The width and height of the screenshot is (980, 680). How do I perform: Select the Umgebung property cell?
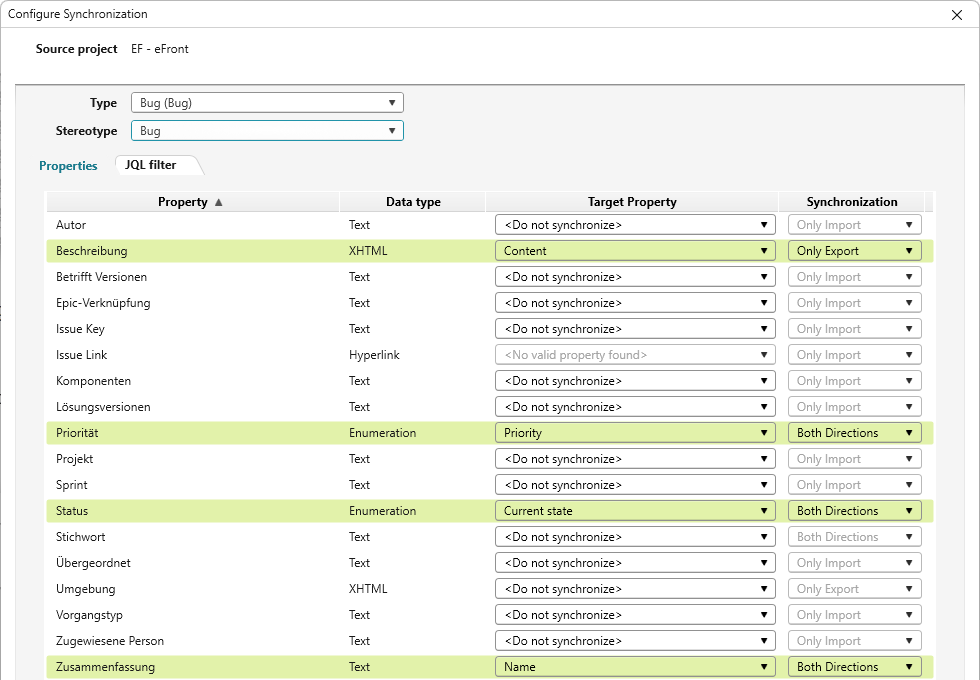point(192,589)
